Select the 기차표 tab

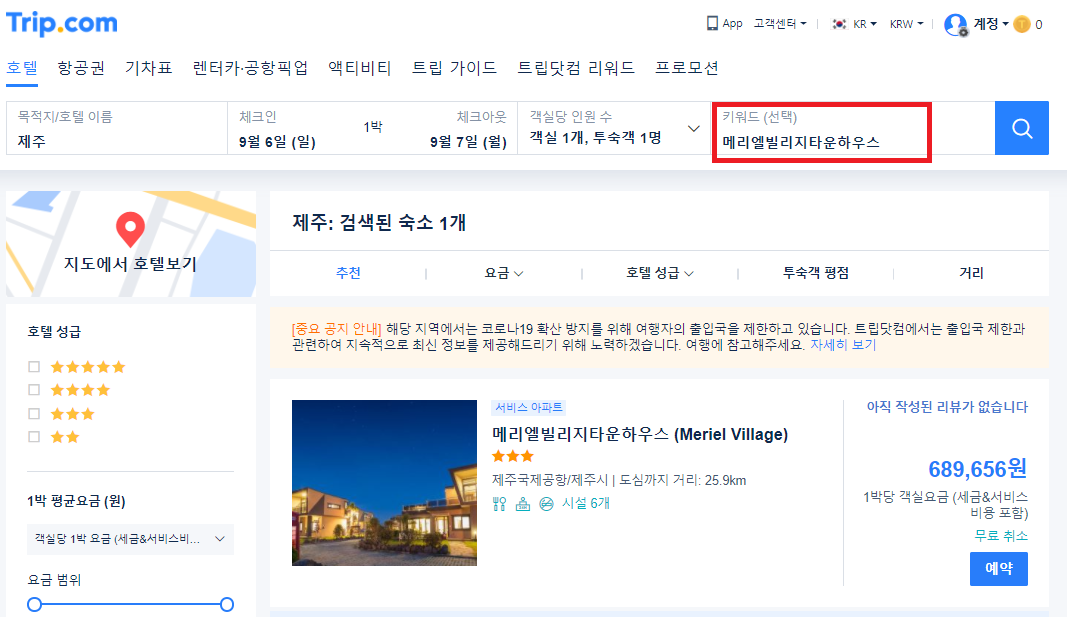point(148,68)
